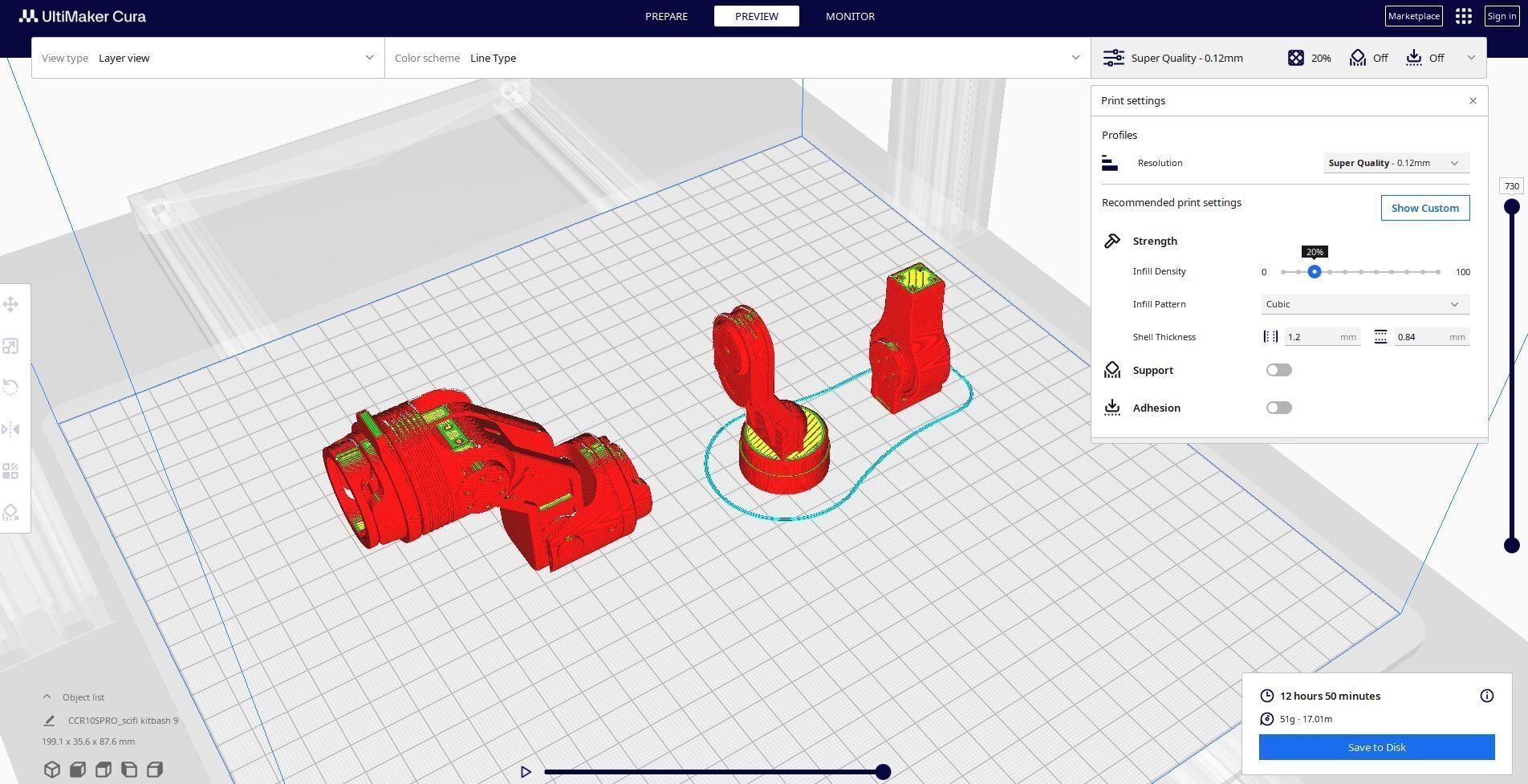Open the View type dropdown
This screenshot has width=1528, height=784.
click(208, 58)
